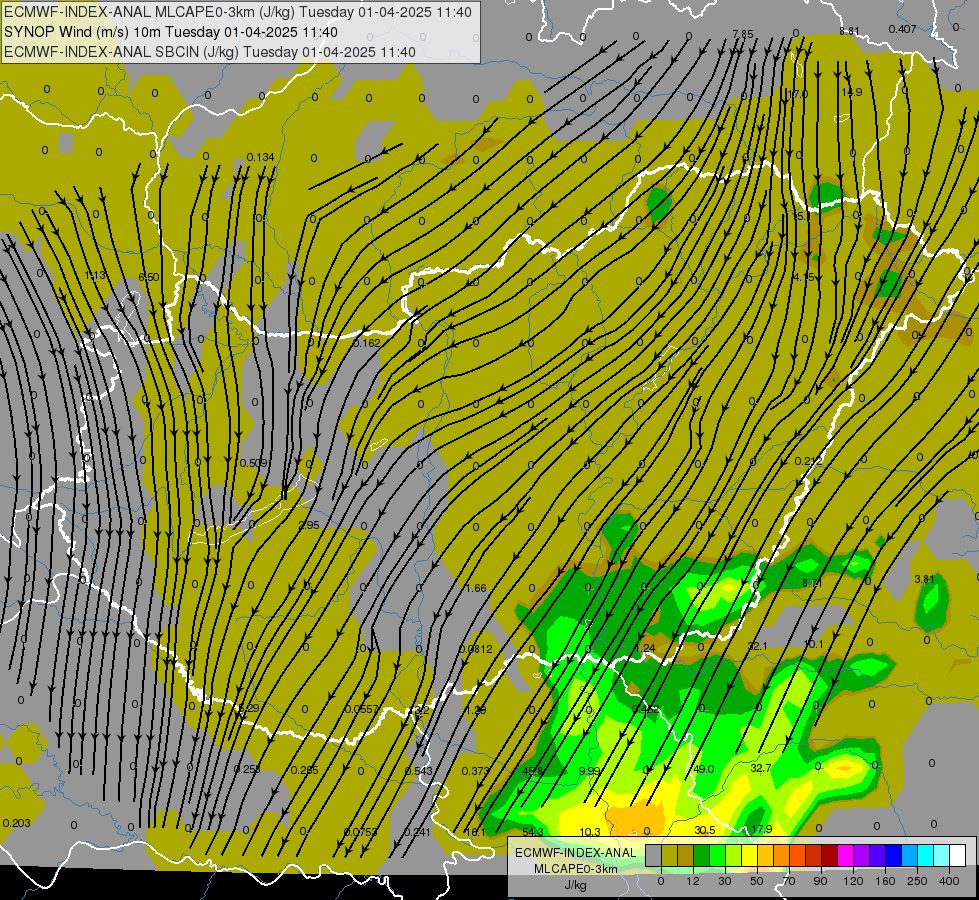This screenshot has width=979, height=900.
Task: Click the map value 0.241
Action: tap(418, 832)
